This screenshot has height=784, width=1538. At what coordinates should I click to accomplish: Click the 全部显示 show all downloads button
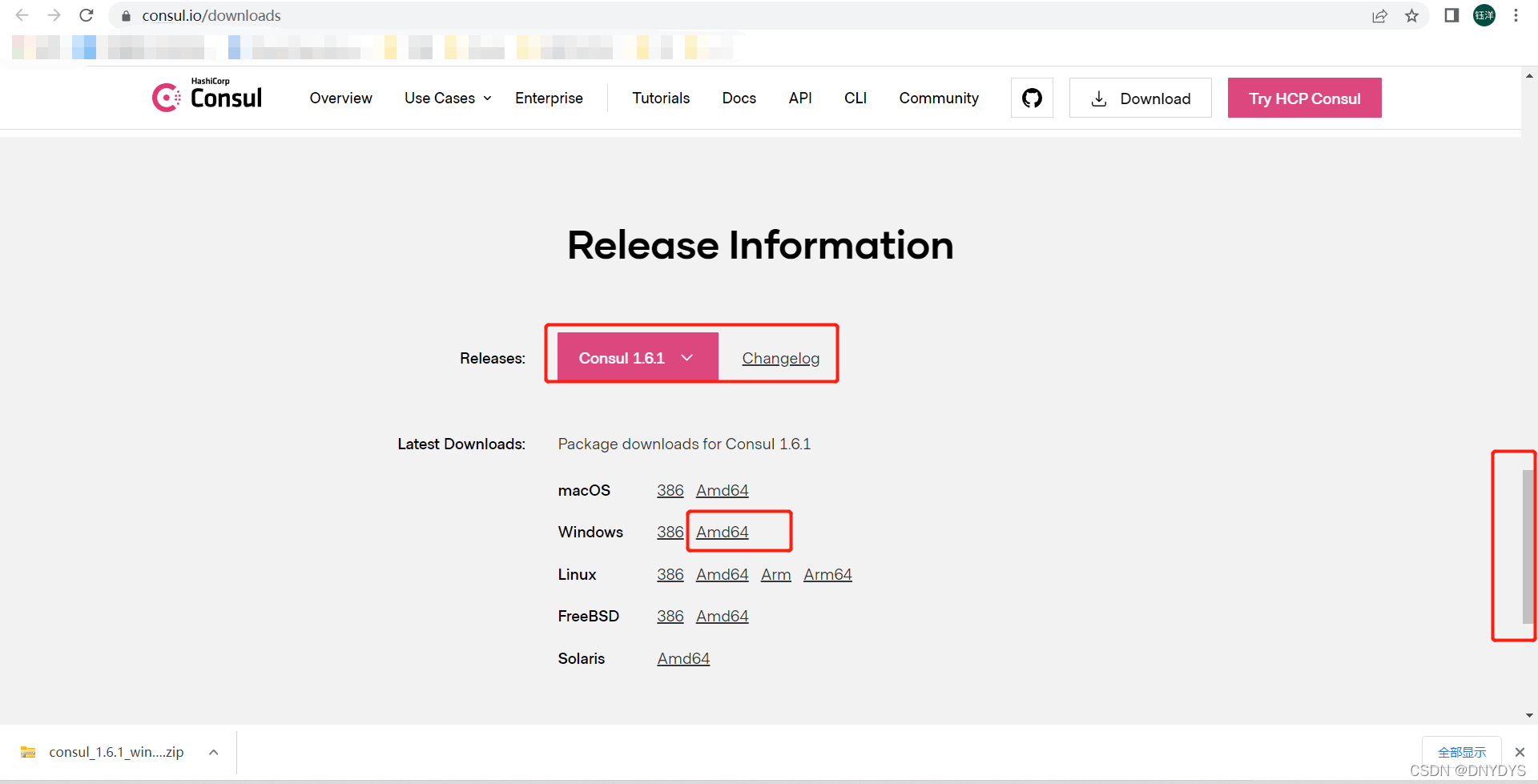(1462, 752)
